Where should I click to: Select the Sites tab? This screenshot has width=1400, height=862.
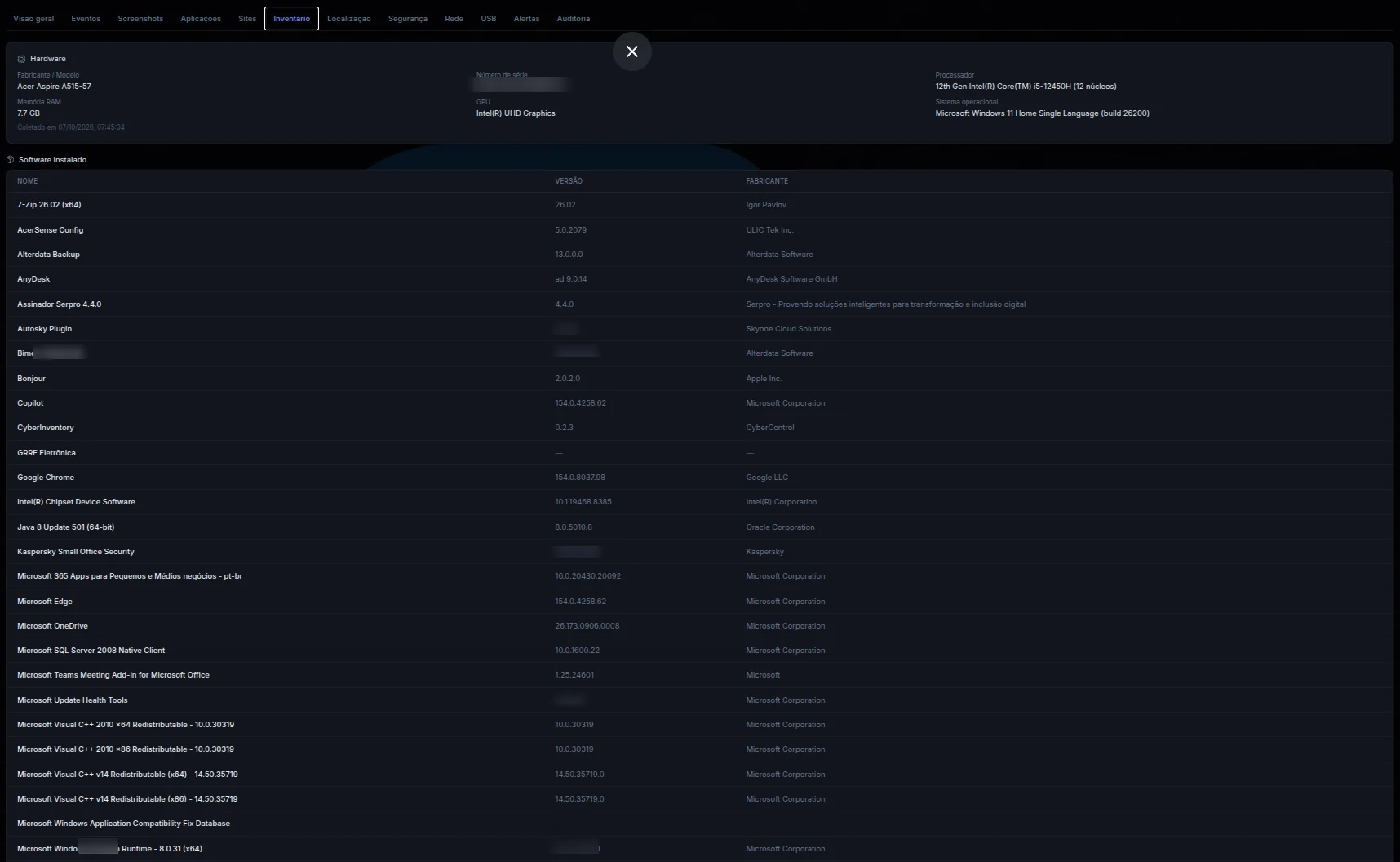point(247,19)
